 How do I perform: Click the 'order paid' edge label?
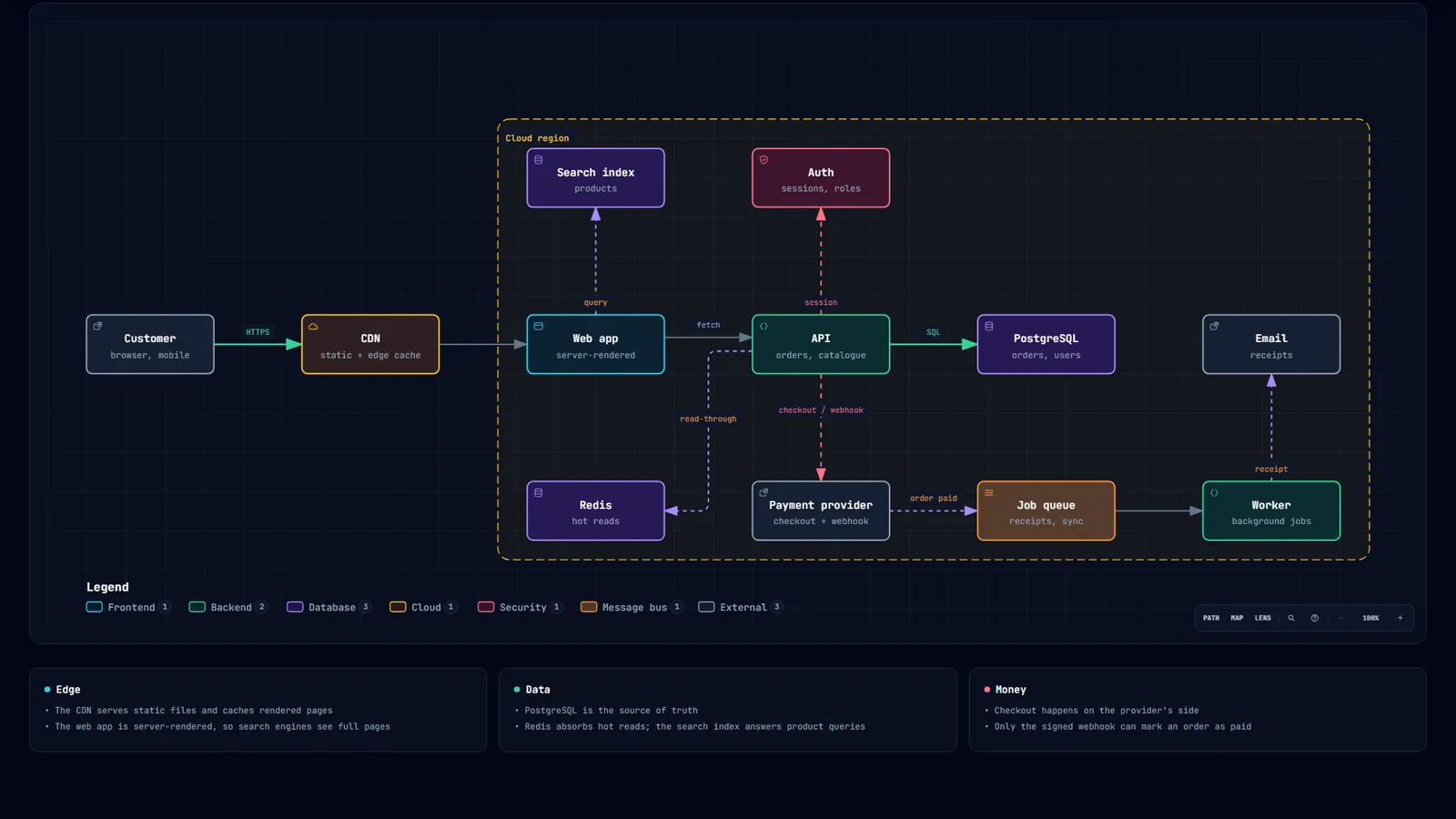[934, 499]
